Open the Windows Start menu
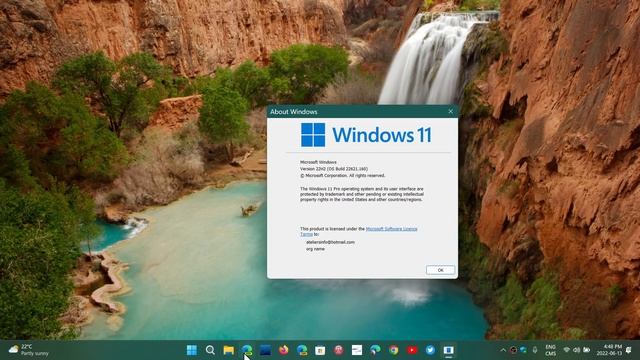Viewport: 640px width, 360px height. pos(191,350)
